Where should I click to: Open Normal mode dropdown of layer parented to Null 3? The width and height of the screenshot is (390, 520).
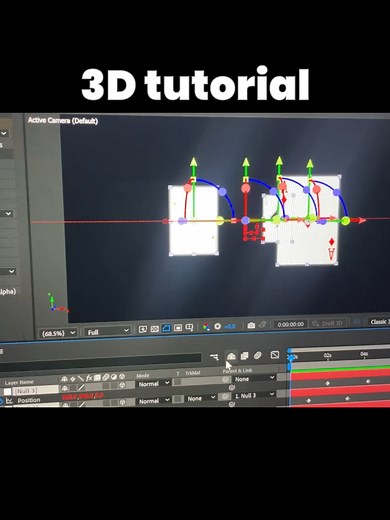[x=154, y=400]
